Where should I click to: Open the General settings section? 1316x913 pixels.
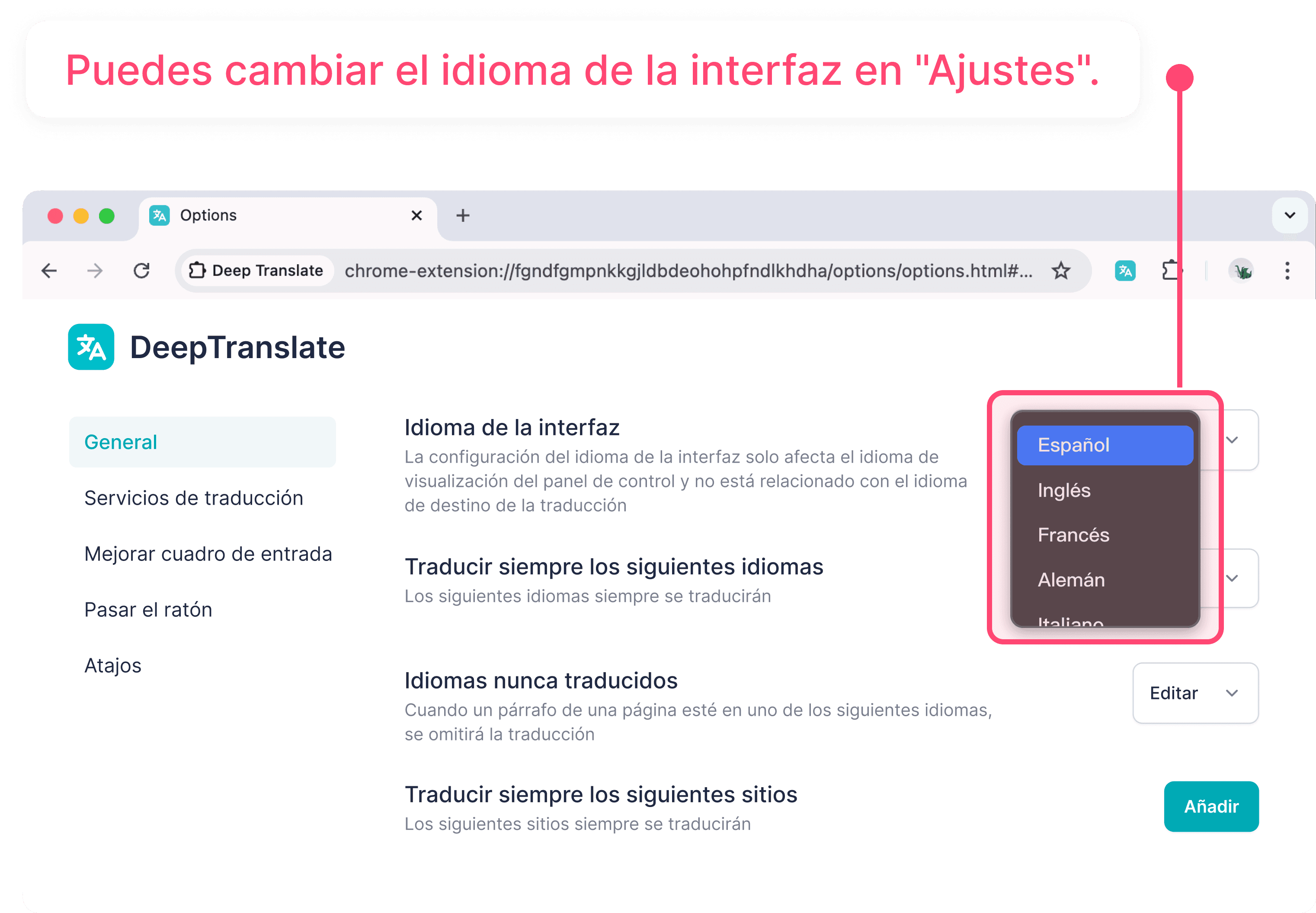click(x=202, y=442)
